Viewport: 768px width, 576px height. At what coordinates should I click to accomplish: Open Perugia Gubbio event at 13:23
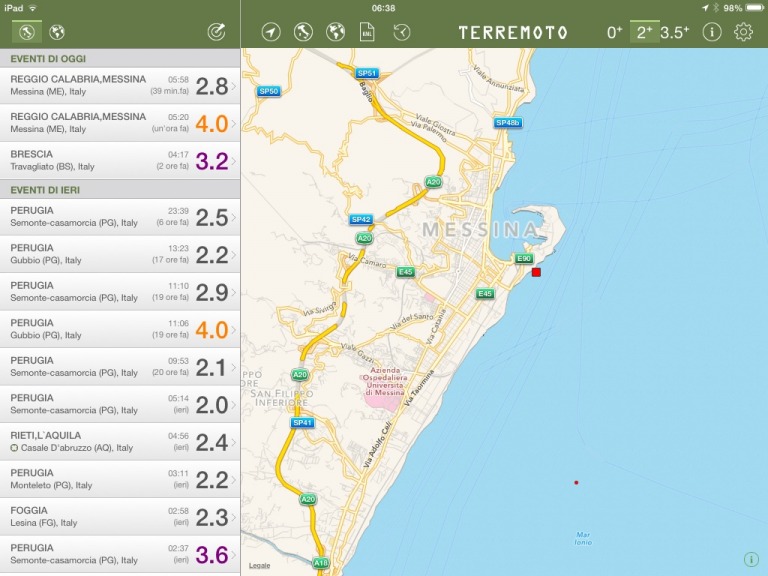pyautogui.click(x=120, y=254)
